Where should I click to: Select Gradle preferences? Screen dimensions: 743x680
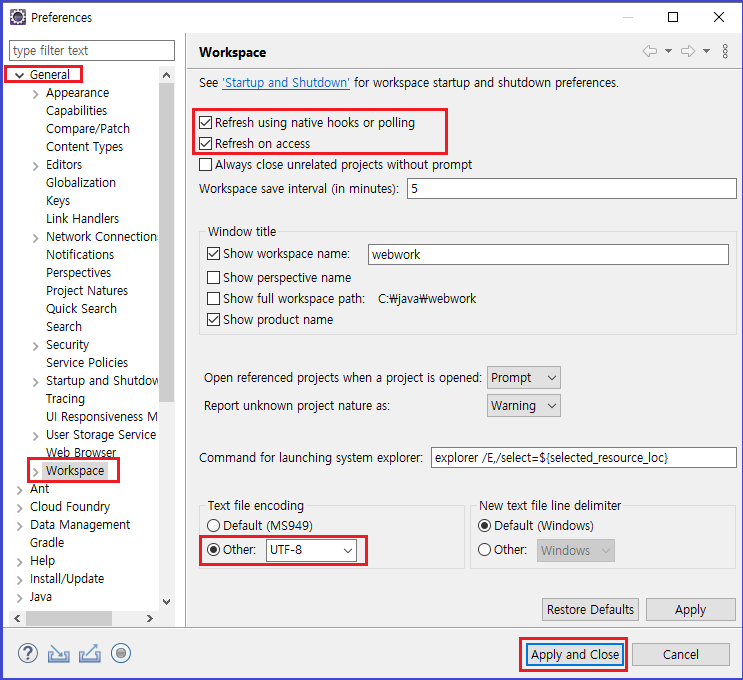pos(47,543)
